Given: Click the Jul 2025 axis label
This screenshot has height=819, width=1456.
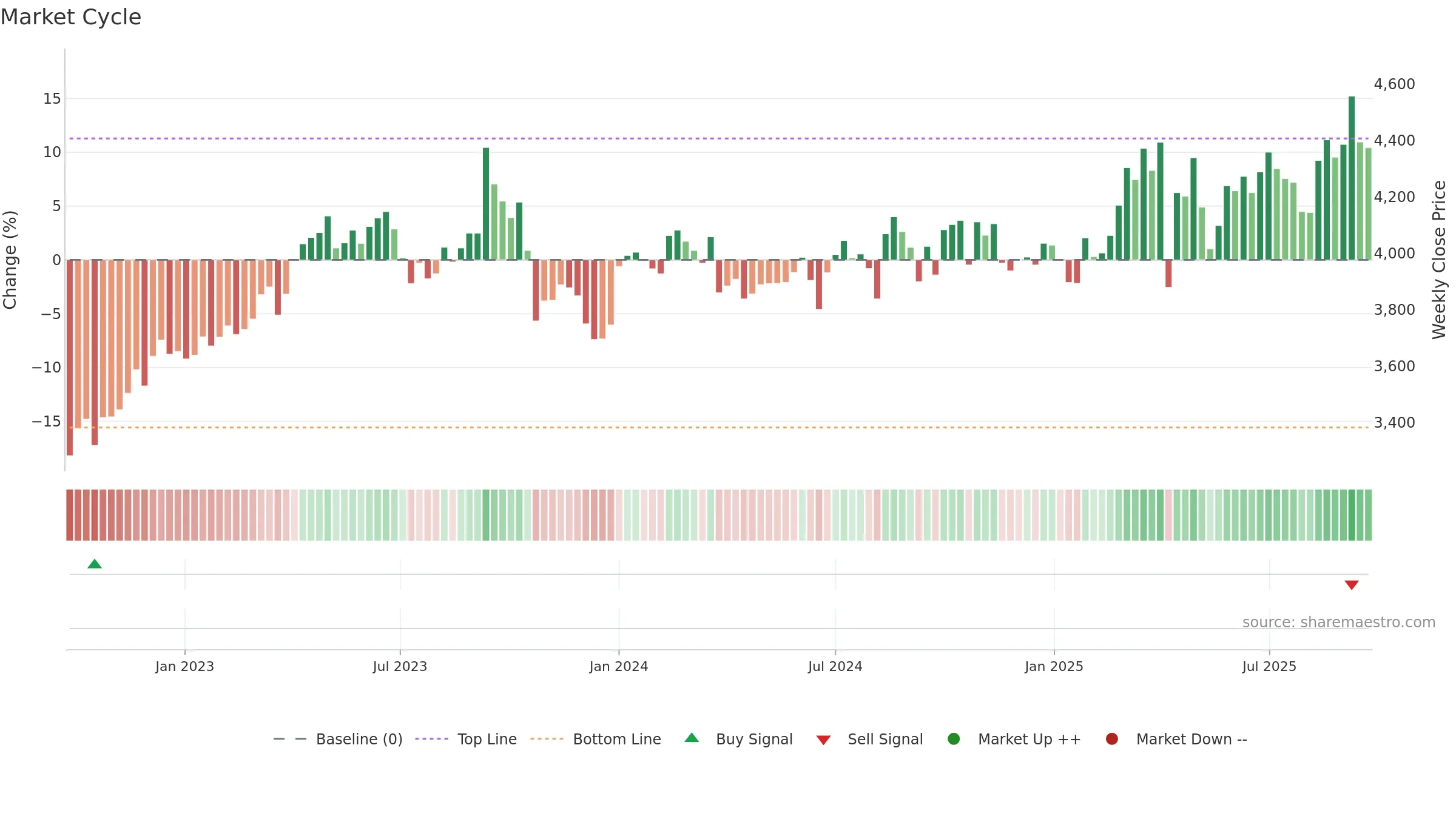Looking at the screenshot, I should tap(1269, 667).
